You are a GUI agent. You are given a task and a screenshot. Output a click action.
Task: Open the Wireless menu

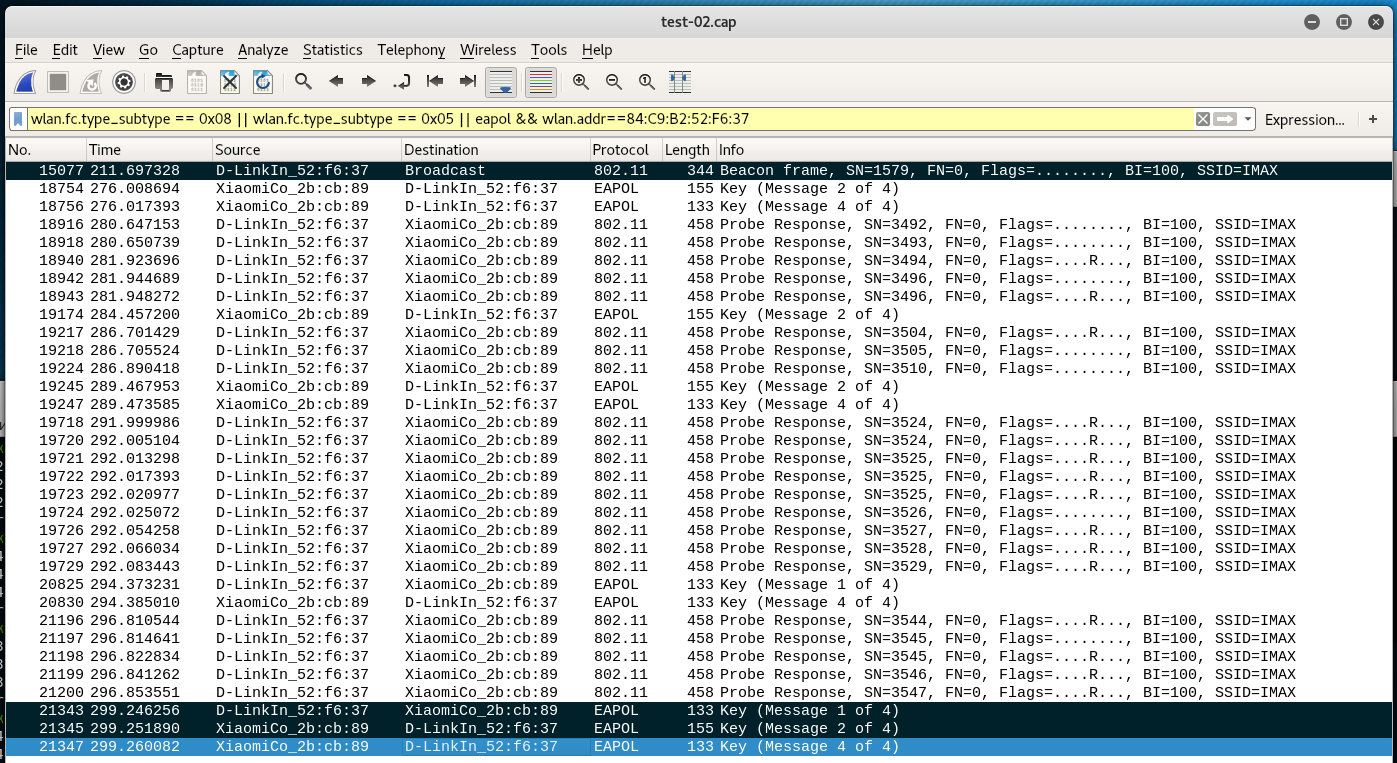coord(488,50)
